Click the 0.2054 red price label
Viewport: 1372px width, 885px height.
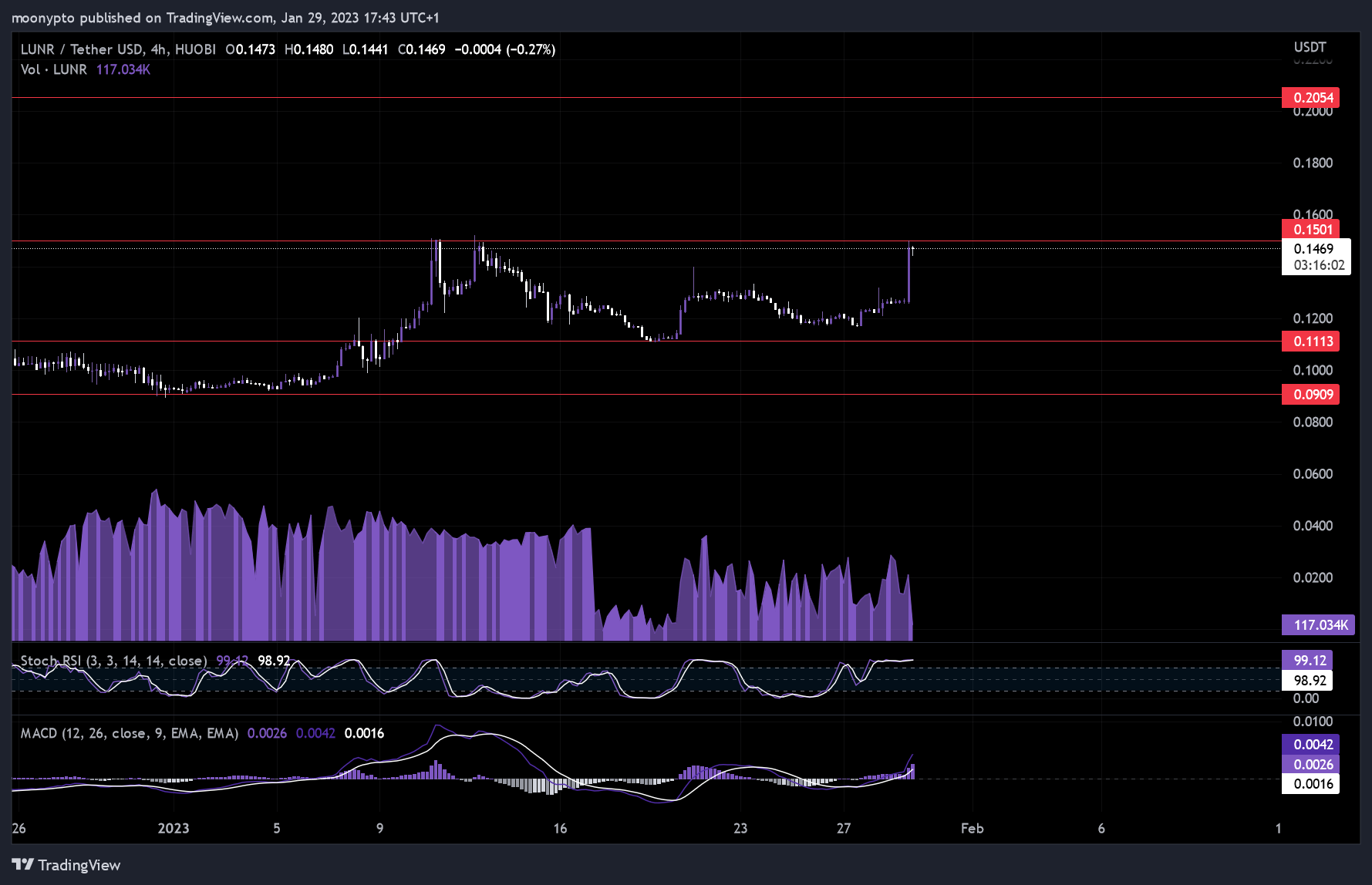point(1310,97)
